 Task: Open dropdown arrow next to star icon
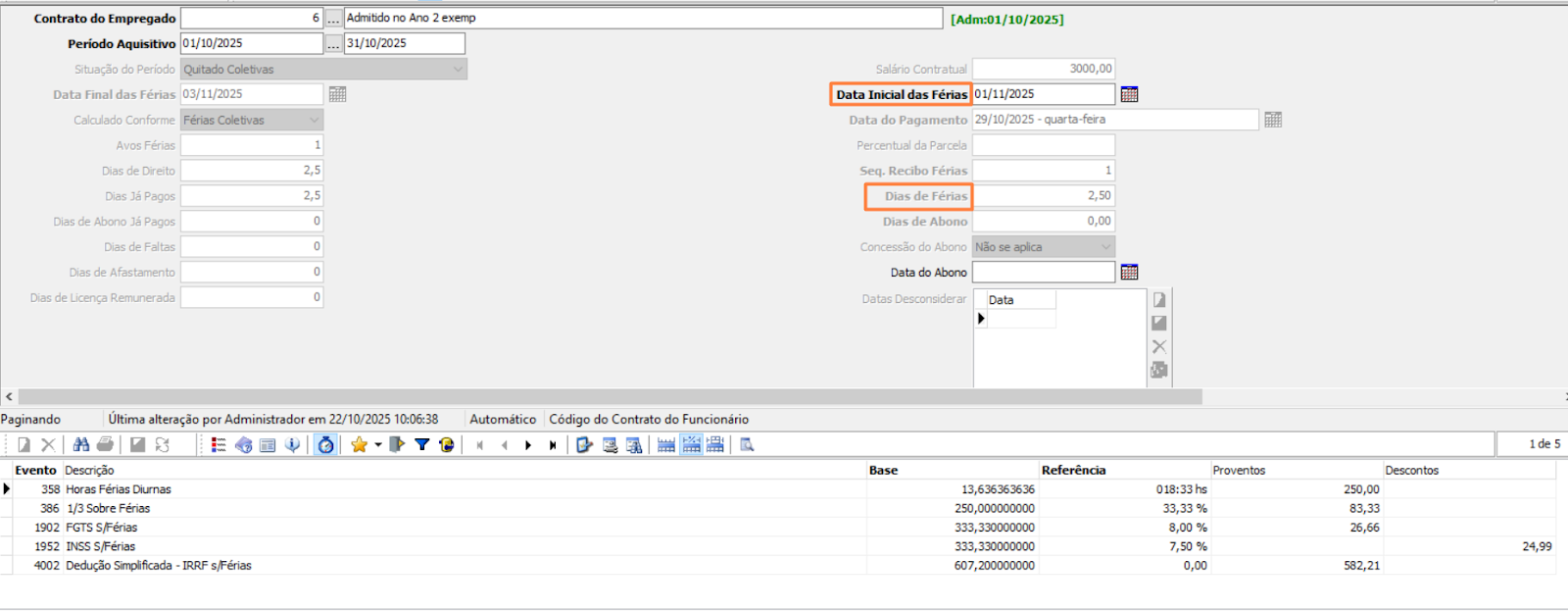pyautogui.click(x=377, y=445)
